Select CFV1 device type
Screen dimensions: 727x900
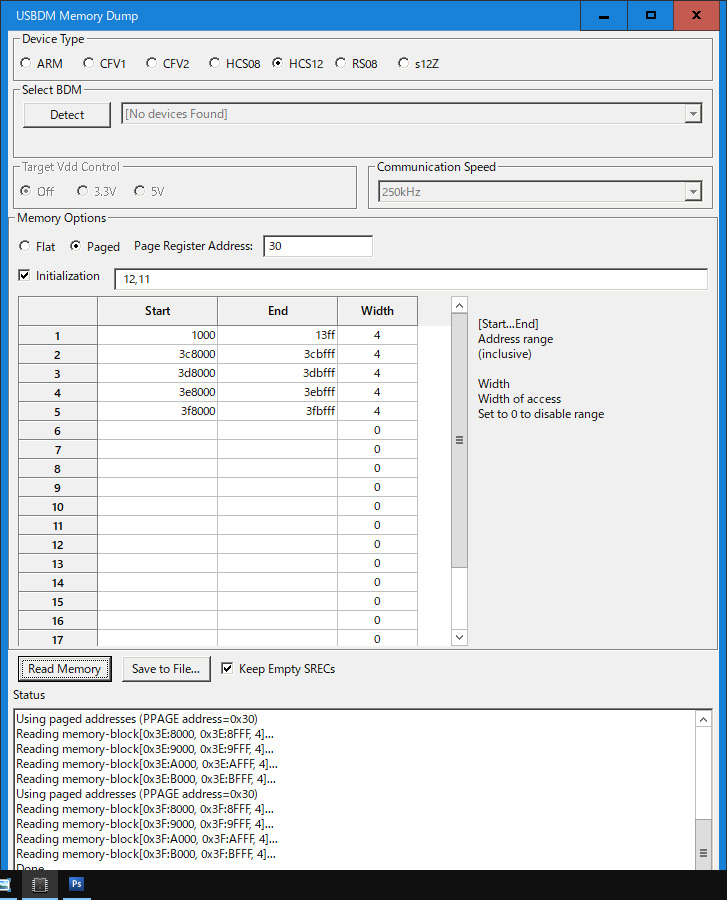point(104,64)
